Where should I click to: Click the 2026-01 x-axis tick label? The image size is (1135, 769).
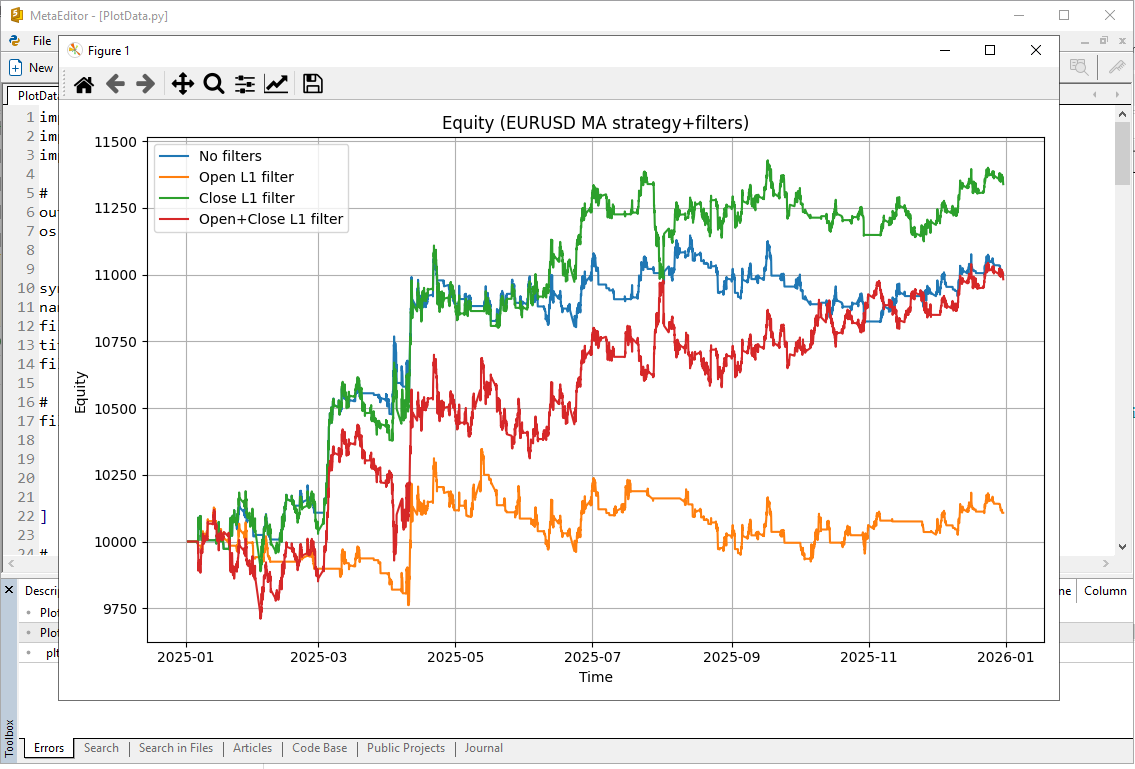point(1005,657)
